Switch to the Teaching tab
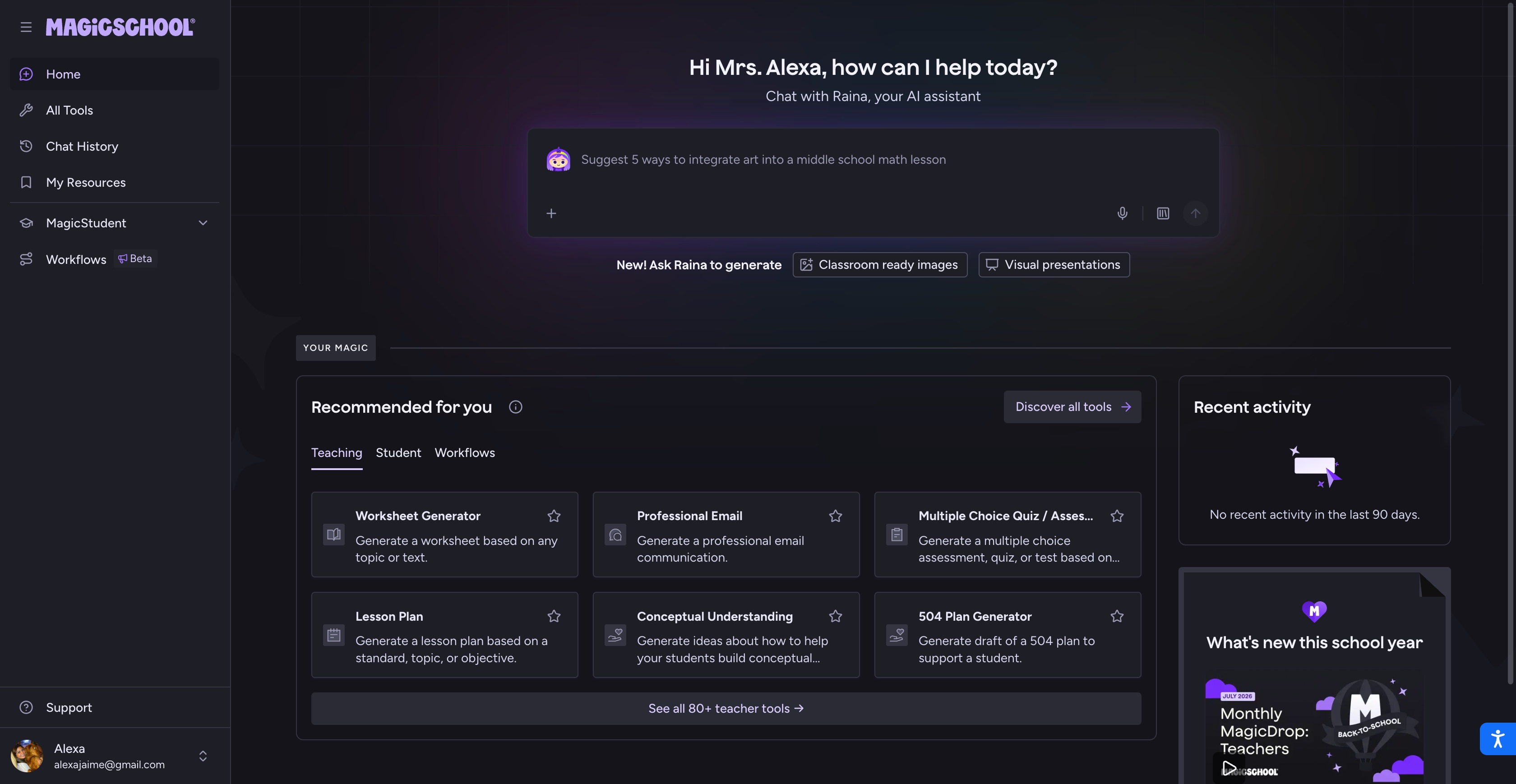Viewport: 1516px width, 784px height. [x=337, y=452]
